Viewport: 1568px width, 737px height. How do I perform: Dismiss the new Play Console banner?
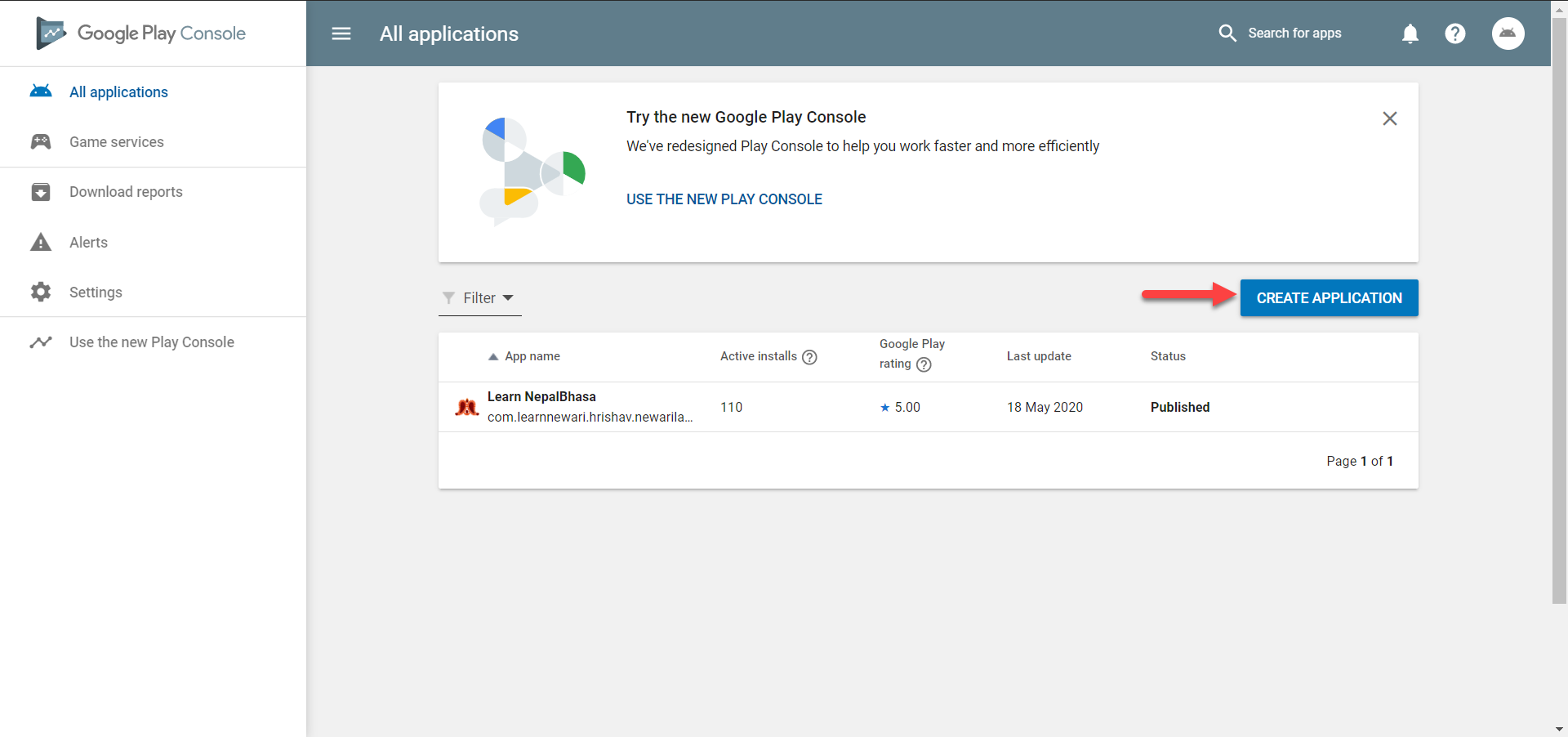tap(1390, 118)
